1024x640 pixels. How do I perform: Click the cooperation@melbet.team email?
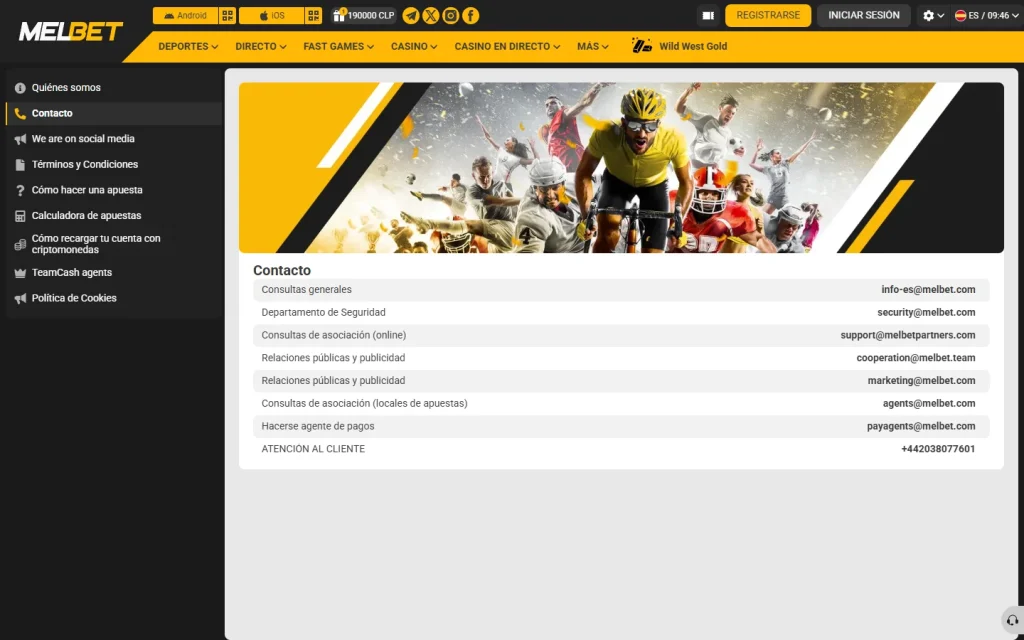pyautogui.click(x=916, y=358)
